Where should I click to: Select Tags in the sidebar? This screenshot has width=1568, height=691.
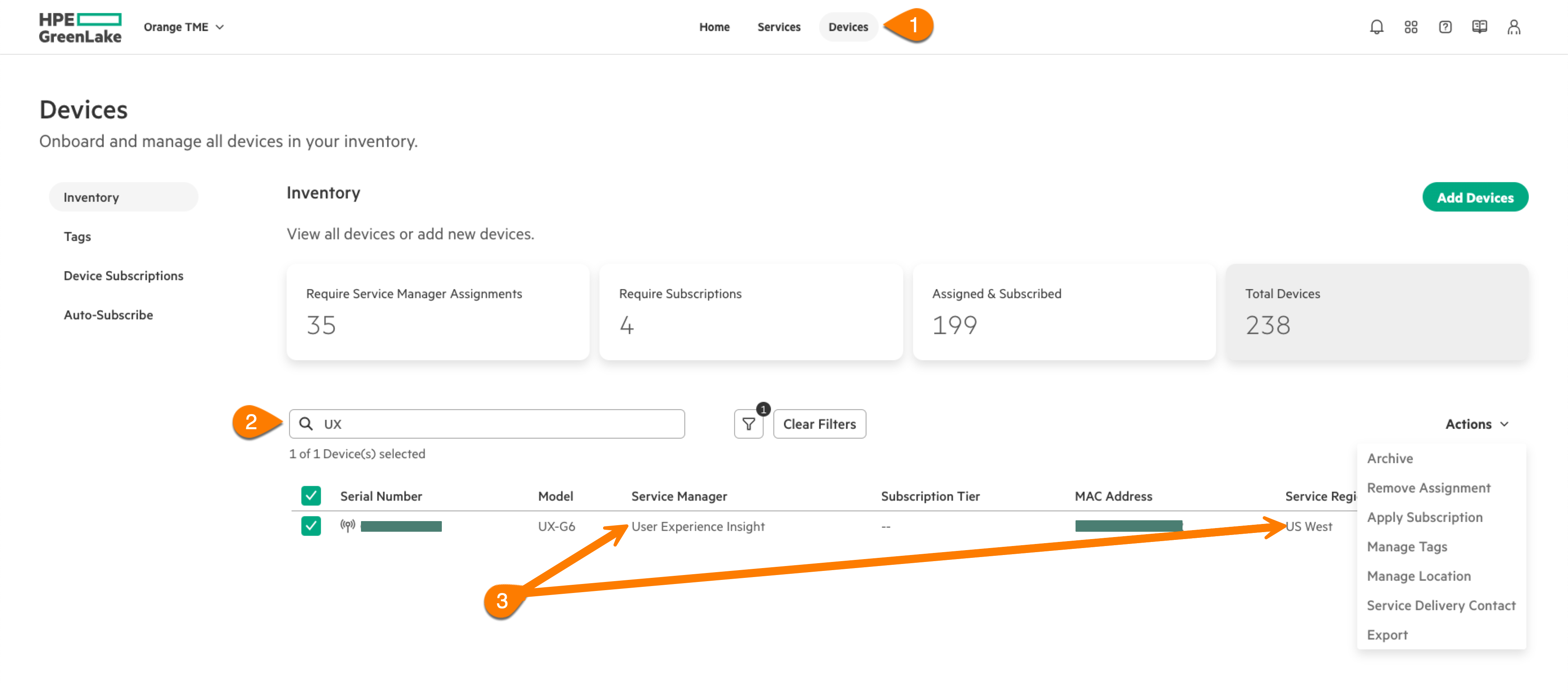[77, 236]
